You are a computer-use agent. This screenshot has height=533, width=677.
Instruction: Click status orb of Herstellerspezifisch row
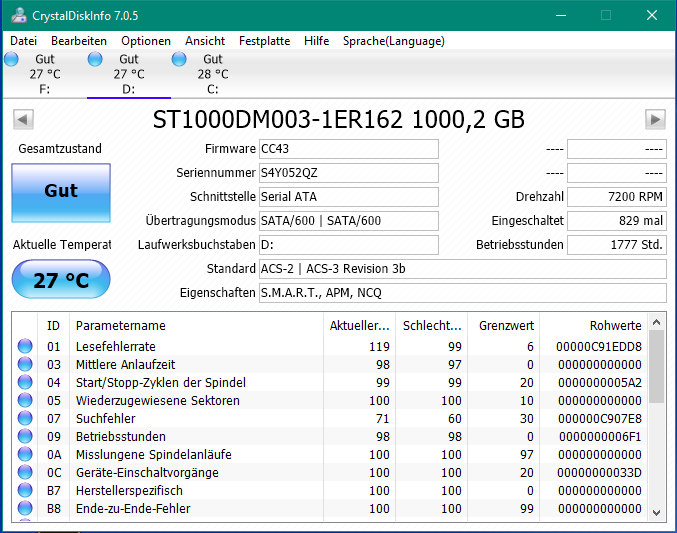click(25, 490)
